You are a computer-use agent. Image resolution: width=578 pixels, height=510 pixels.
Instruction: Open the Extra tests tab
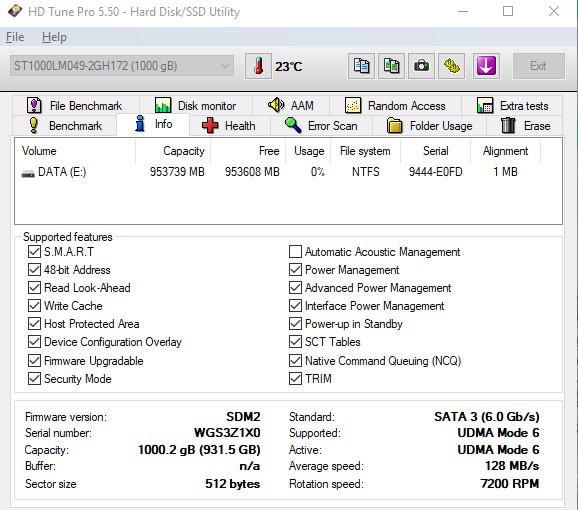[x=512, y=106]
